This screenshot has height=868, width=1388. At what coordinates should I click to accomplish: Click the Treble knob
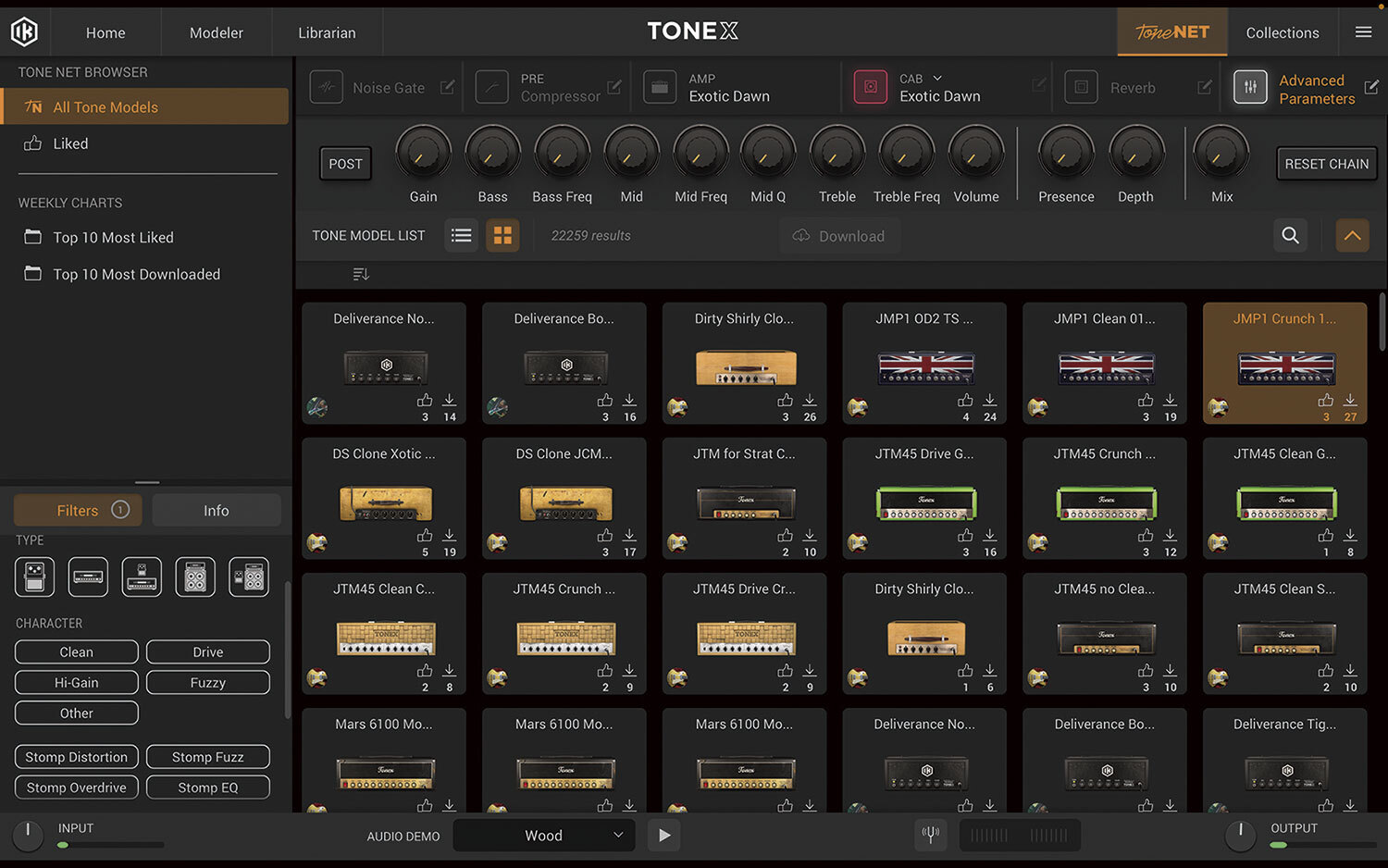837,154
